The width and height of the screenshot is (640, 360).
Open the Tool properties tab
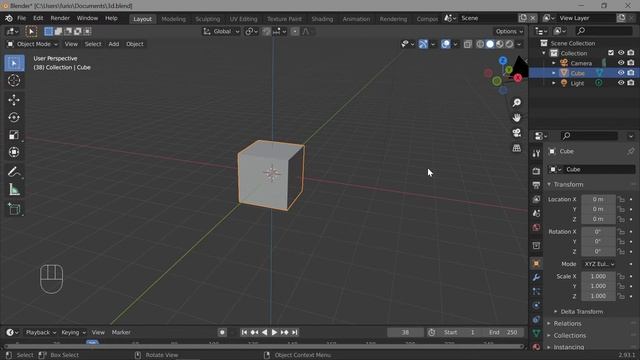pyautogui.click(x=536, y=153)
